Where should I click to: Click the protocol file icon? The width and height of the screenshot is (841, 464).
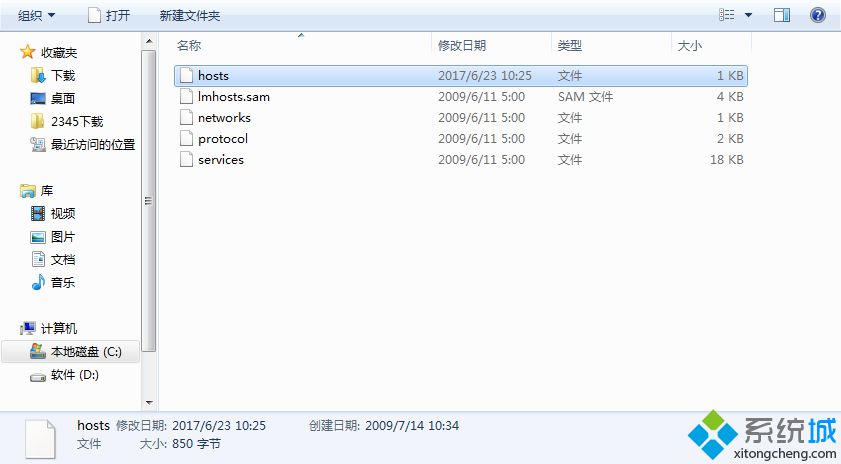(186, 138)
